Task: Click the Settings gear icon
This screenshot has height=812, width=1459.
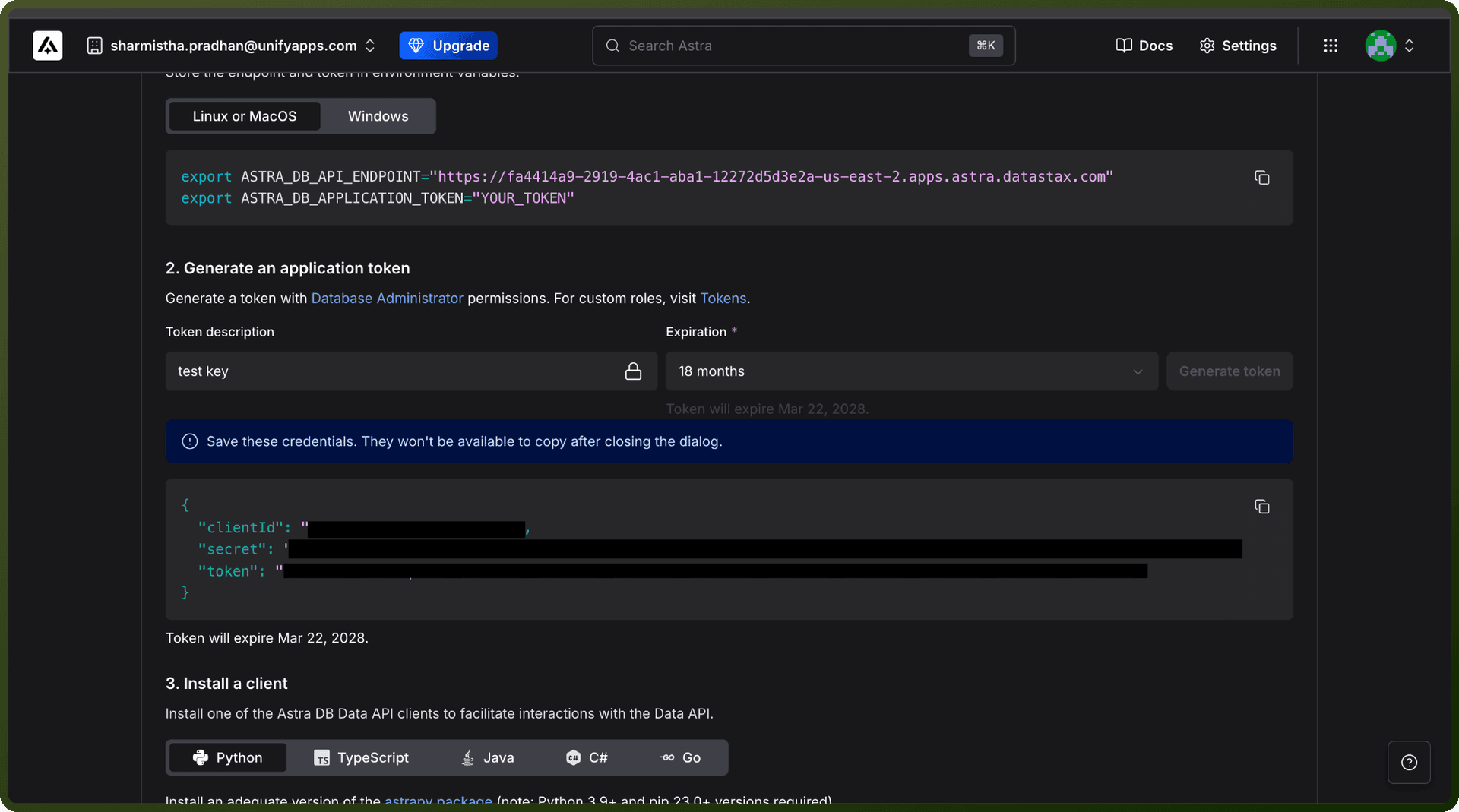Action: [1207, 46]
